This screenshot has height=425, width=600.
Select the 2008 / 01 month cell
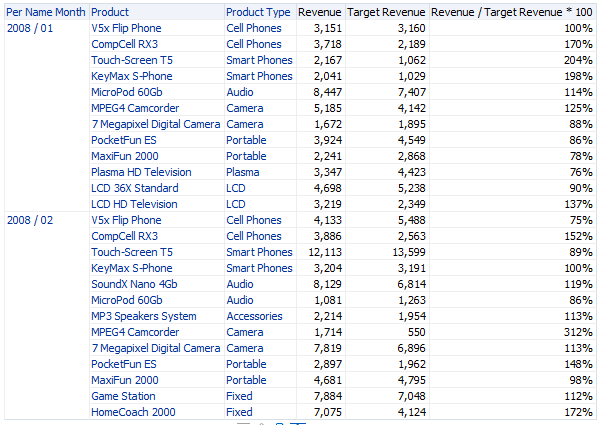coord(28,28)
